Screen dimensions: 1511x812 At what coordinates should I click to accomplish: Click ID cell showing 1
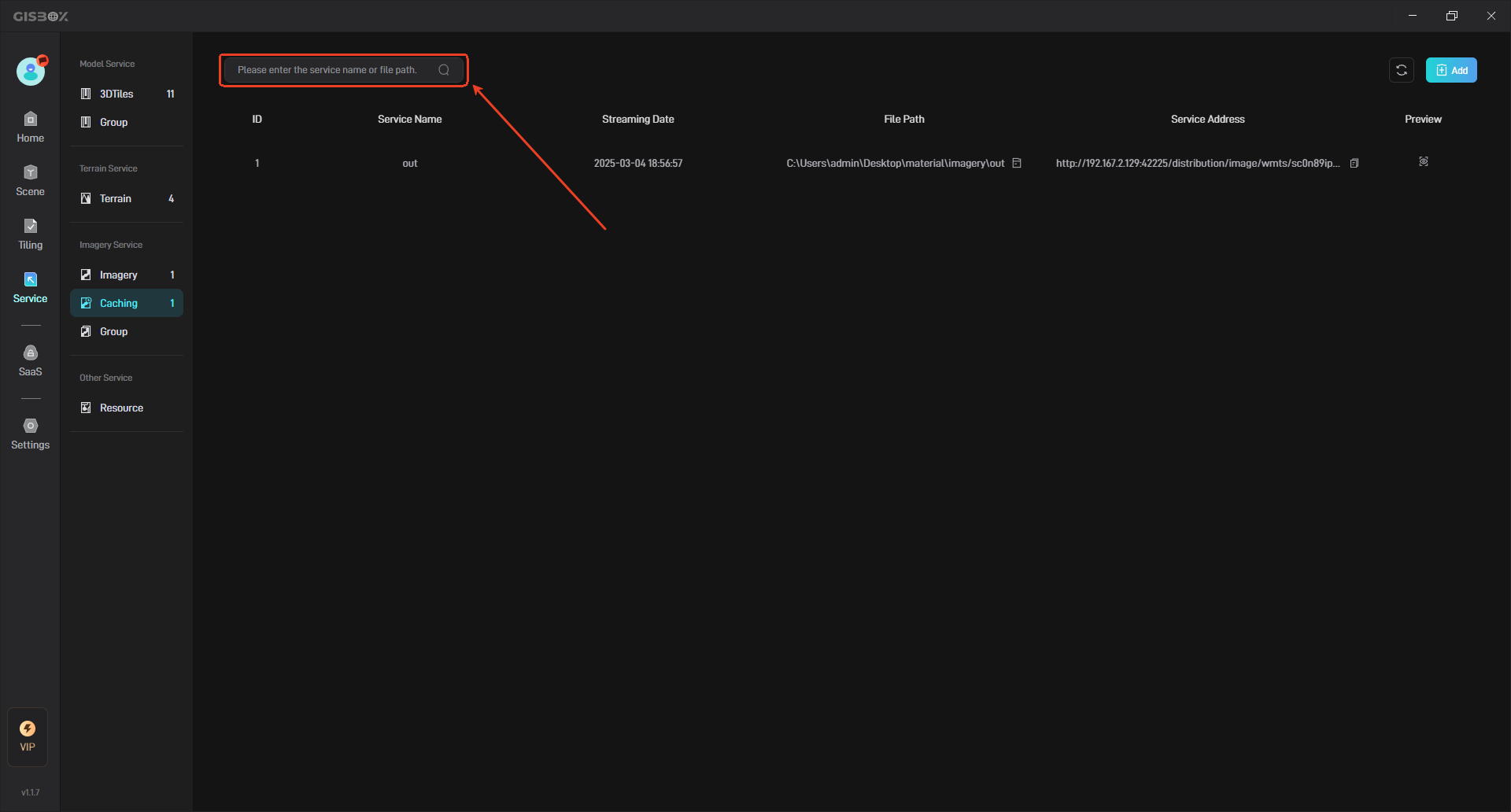pyautogui.click(x=257, y=163)
